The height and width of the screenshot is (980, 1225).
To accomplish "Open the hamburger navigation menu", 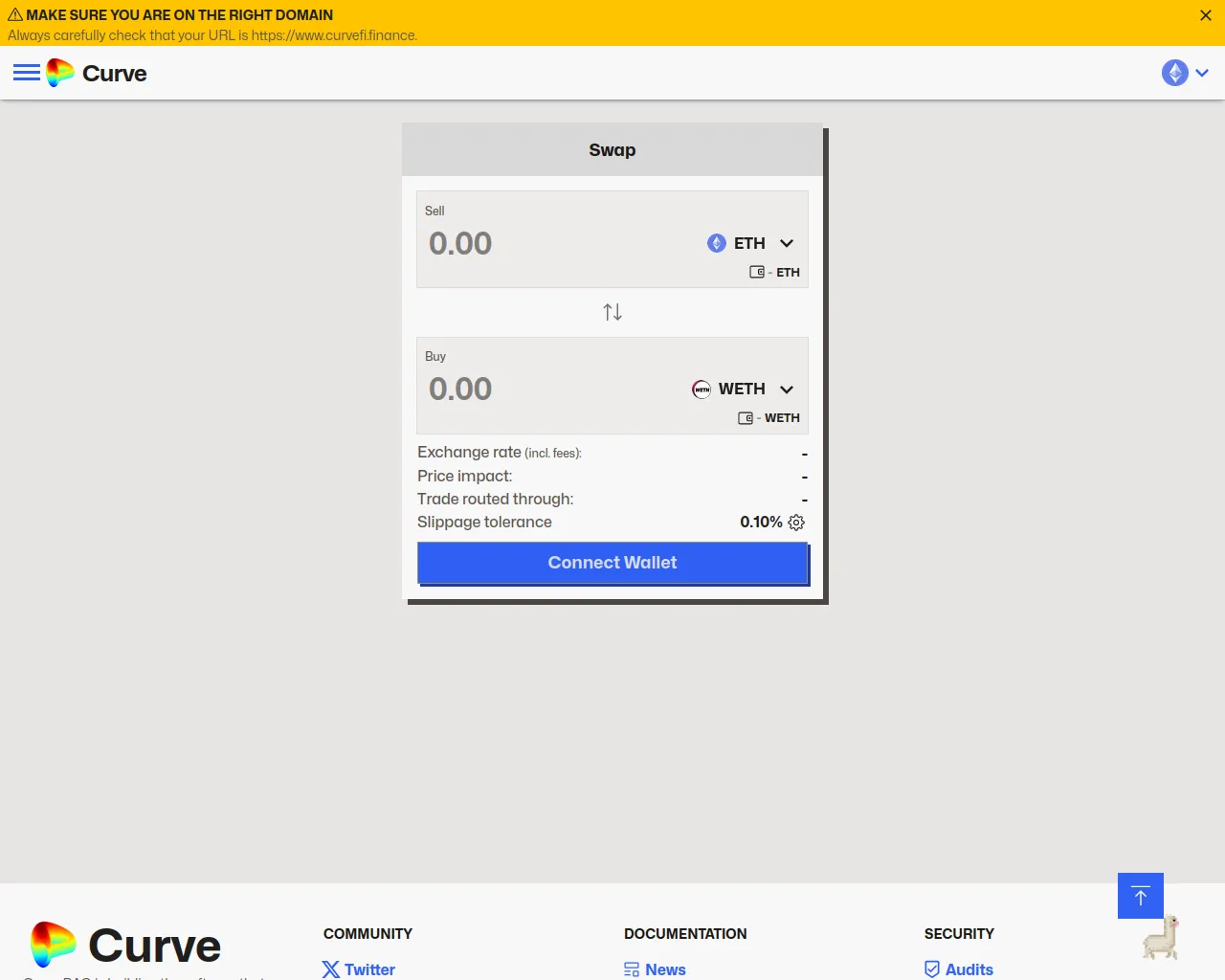I will pos(27,73).
